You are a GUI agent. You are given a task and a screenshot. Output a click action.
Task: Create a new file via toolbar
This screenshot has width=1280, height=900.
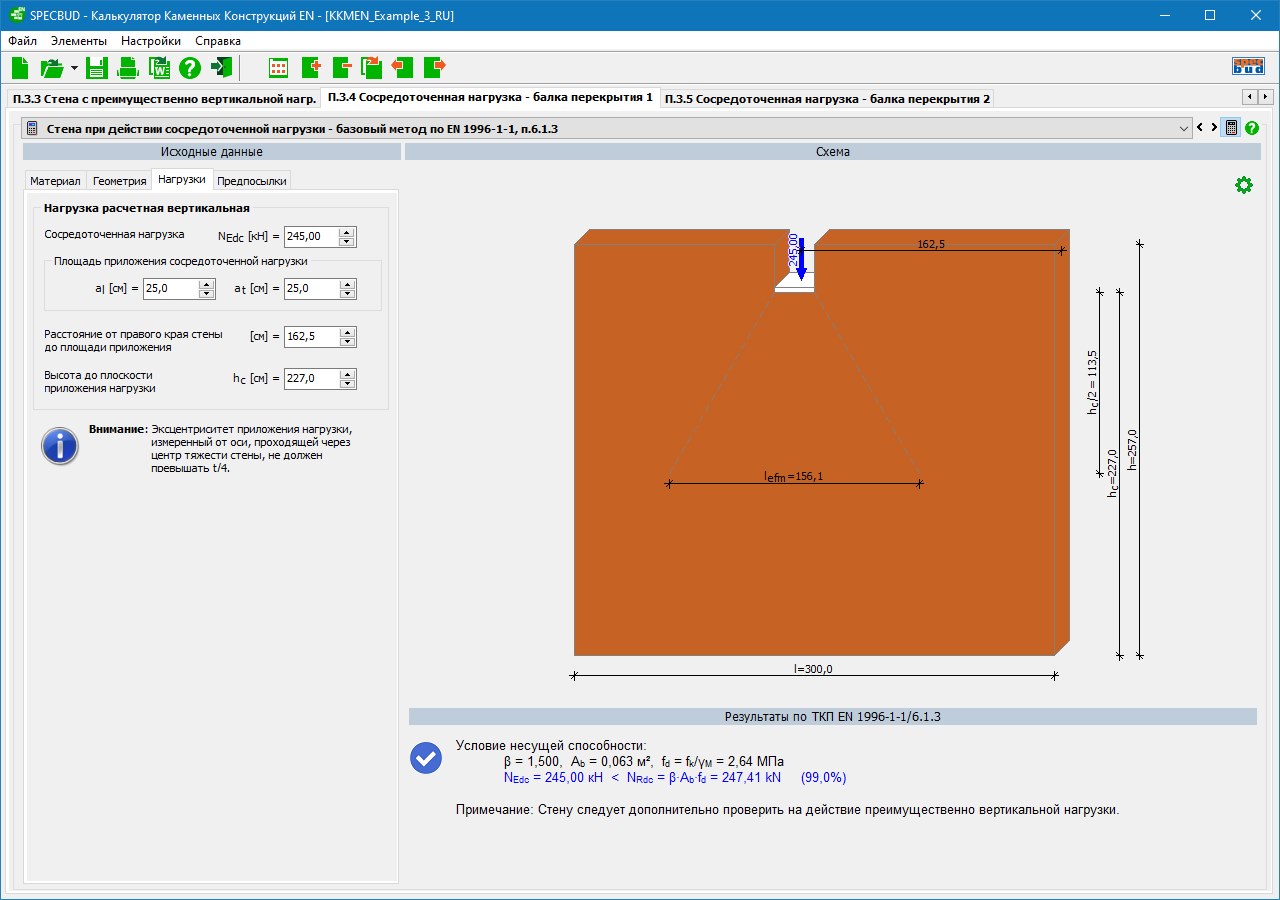point(20,68)
